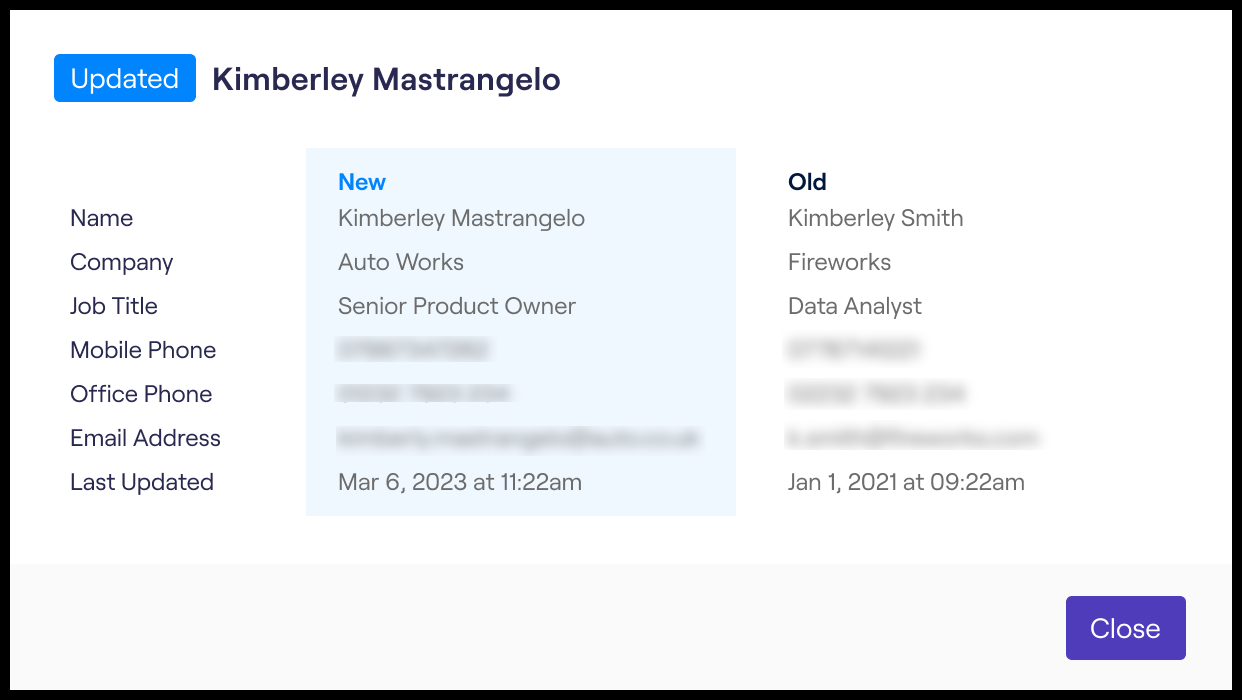Click the Close button
Screen dimensions: 1242x700
pyautogui.click(x=1125, y=628)
